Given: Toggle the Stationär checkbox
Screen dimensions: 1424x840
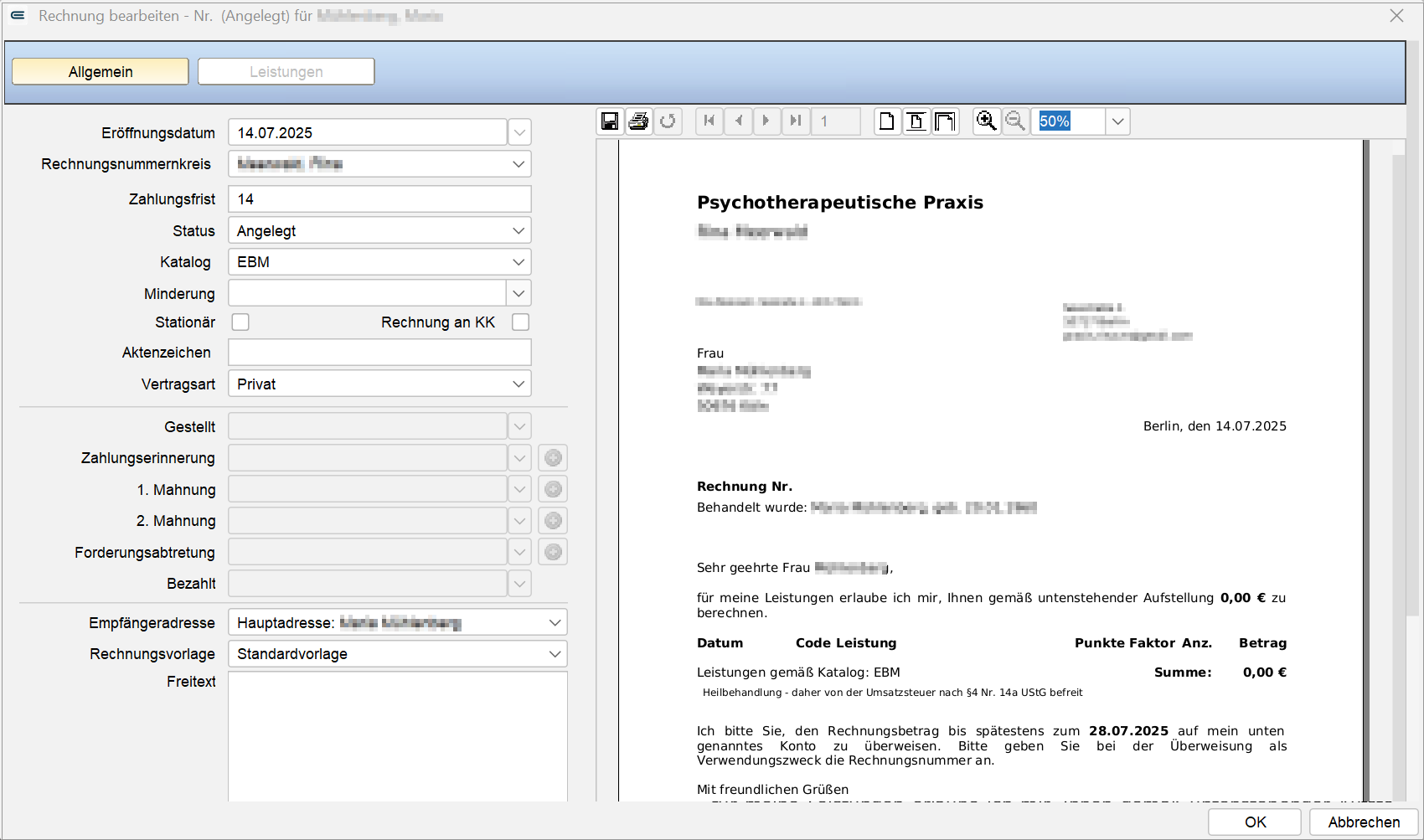Looking at the screenshot, I should 240,322.
